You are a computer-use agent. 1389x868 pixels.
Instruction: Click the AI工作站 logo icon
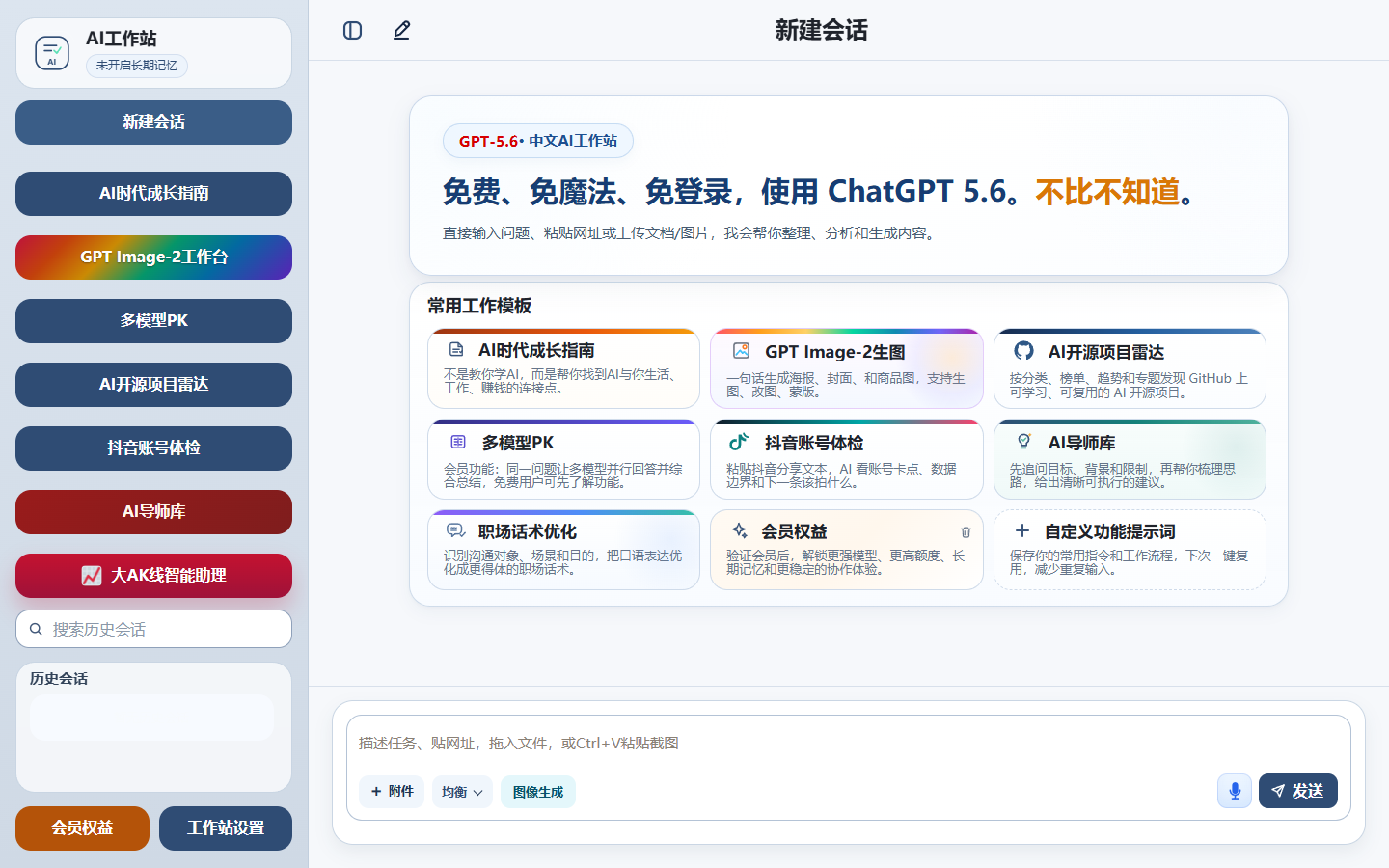pos(52,53)
